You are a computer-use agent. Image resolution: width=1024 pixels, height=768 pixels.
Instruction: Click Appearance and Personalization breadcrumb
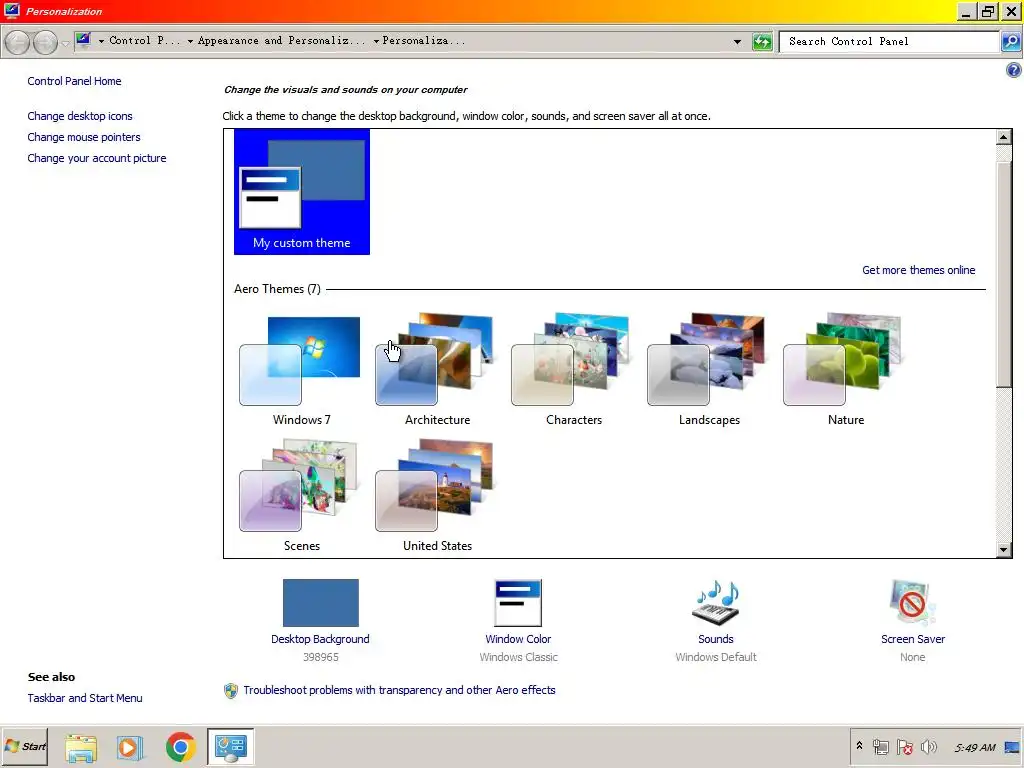(281, 40)
